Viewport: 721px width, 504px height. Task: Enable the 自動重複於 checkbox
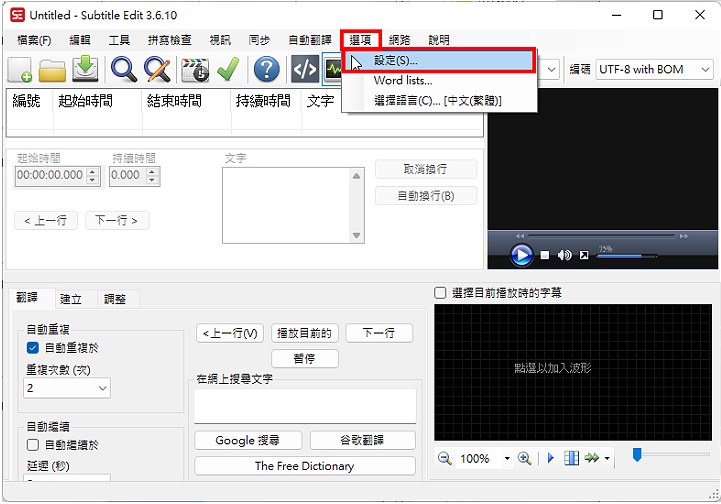click(33, 348)
